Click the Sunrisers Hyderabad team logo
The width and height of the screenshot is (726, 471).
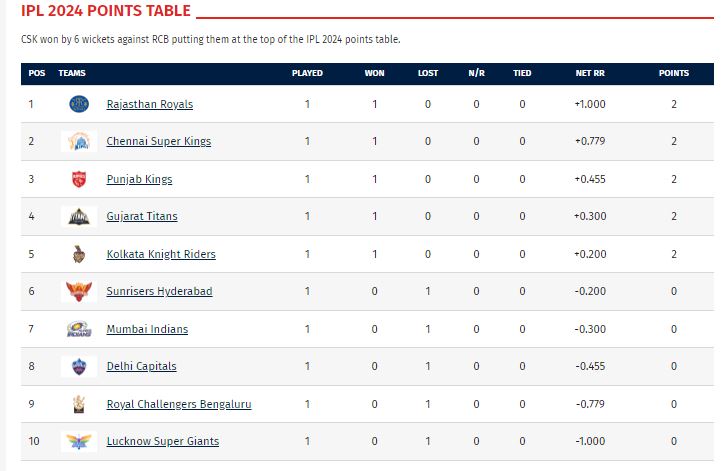(78, 291)
